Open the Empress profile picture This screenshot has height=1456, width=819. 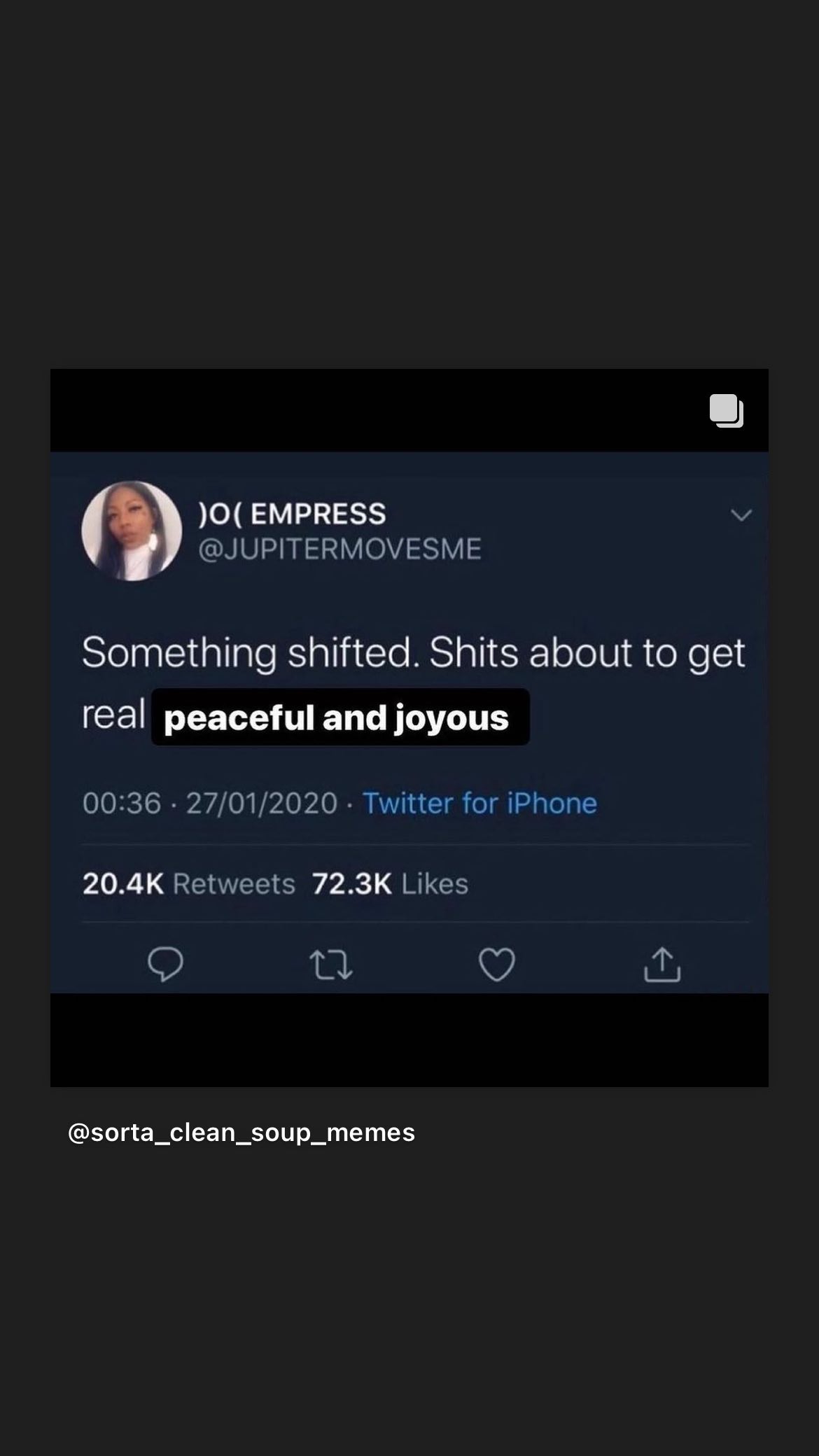pos(132,531)
